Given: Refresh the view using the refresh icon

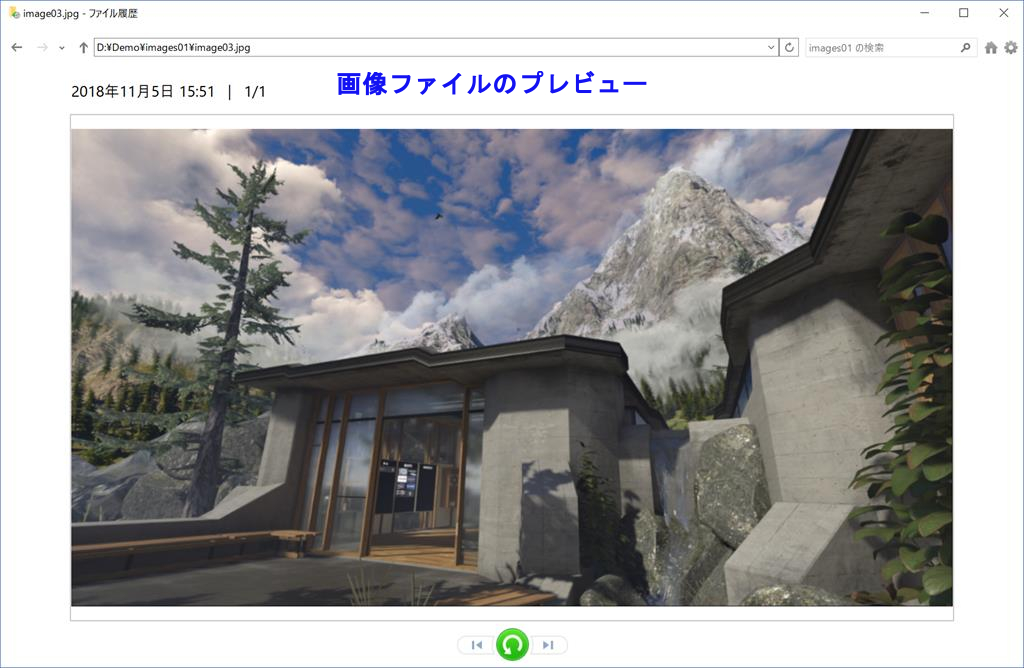Looking at the screenshot, I should click(789, 47).
